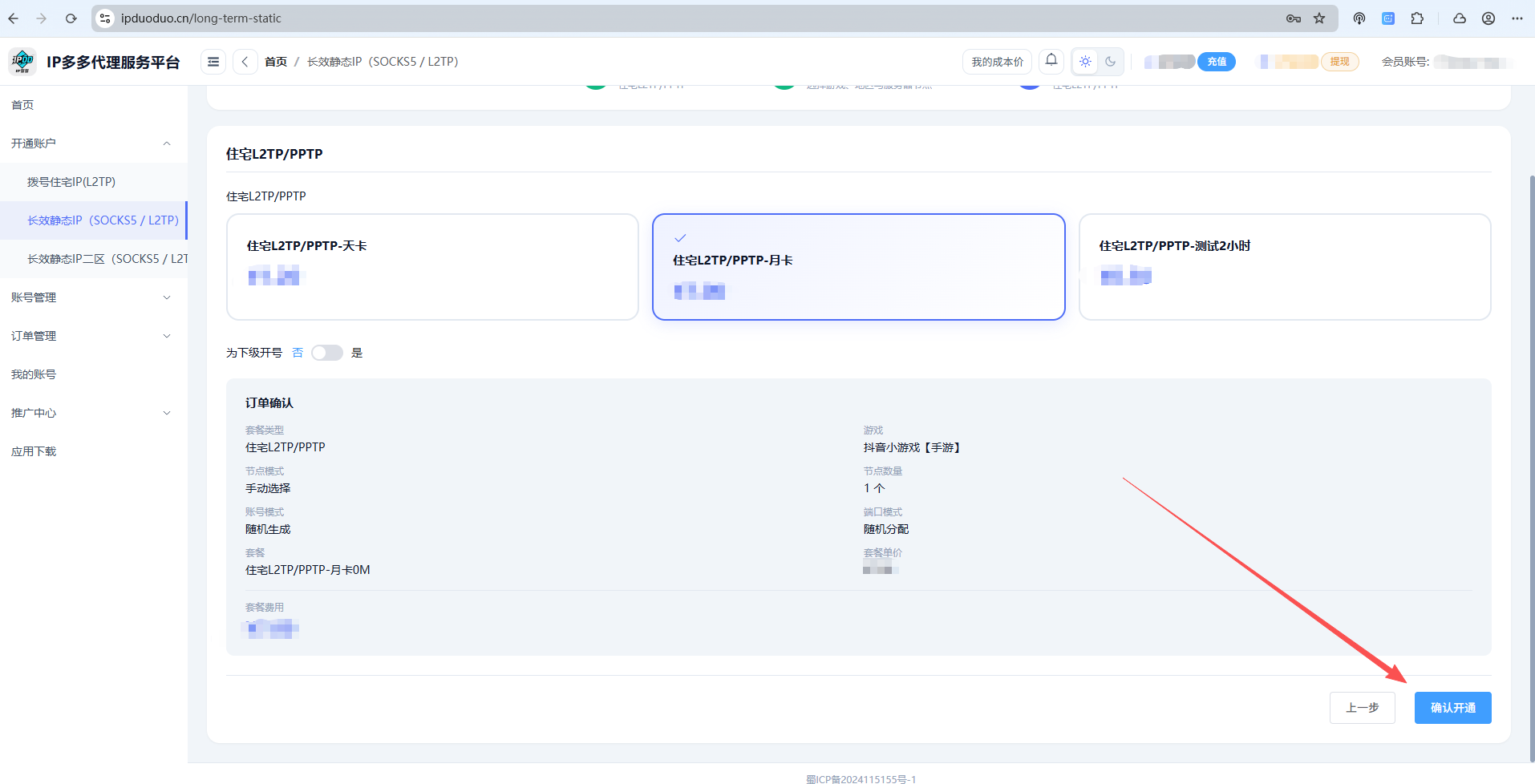Viewport: 1535px width, 784px height.
Task: Select 住宅L2TP/PPTP-天卡 plan card
Action: 432,267
